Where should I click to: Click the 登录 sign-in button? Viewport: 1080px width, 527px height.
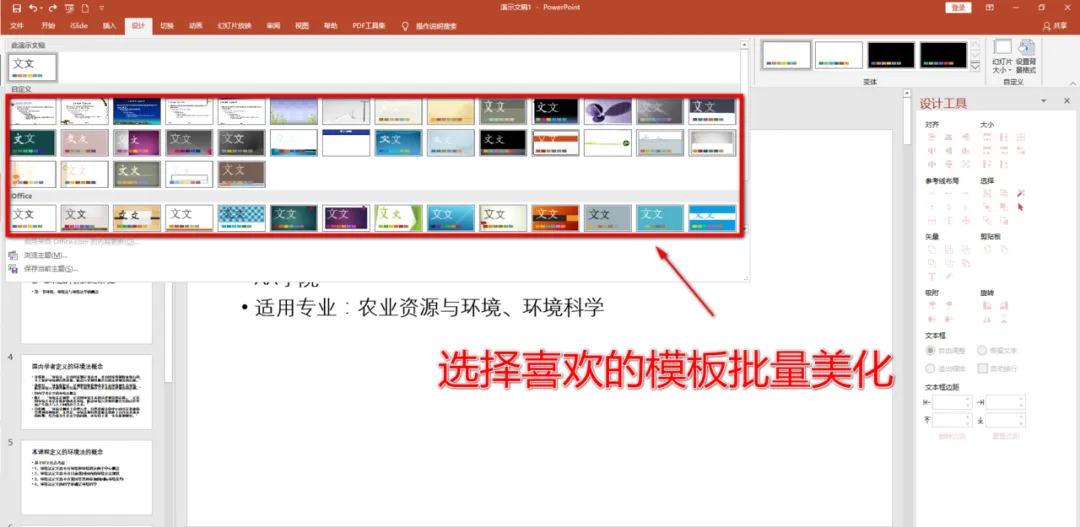pos(958,8)
